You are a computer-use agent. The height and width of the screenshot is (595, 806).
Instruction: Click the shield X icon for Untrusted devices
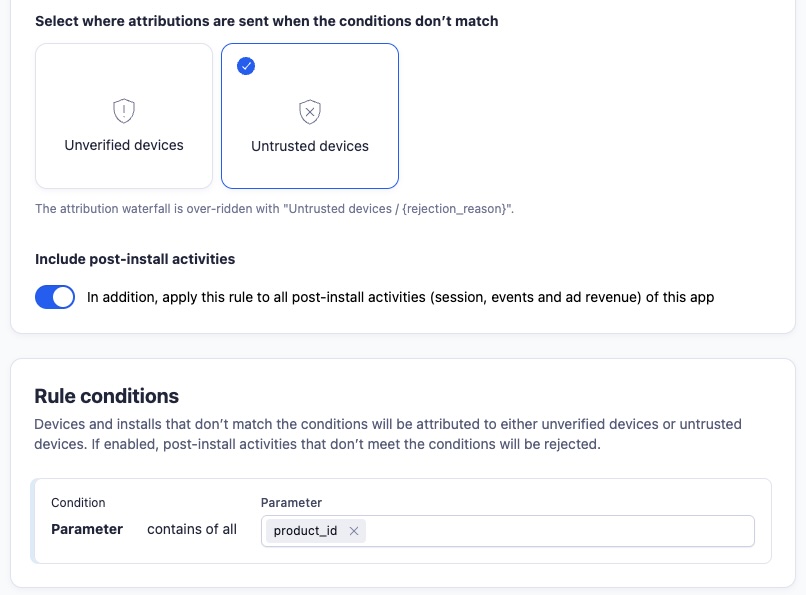tap(310, 111)
